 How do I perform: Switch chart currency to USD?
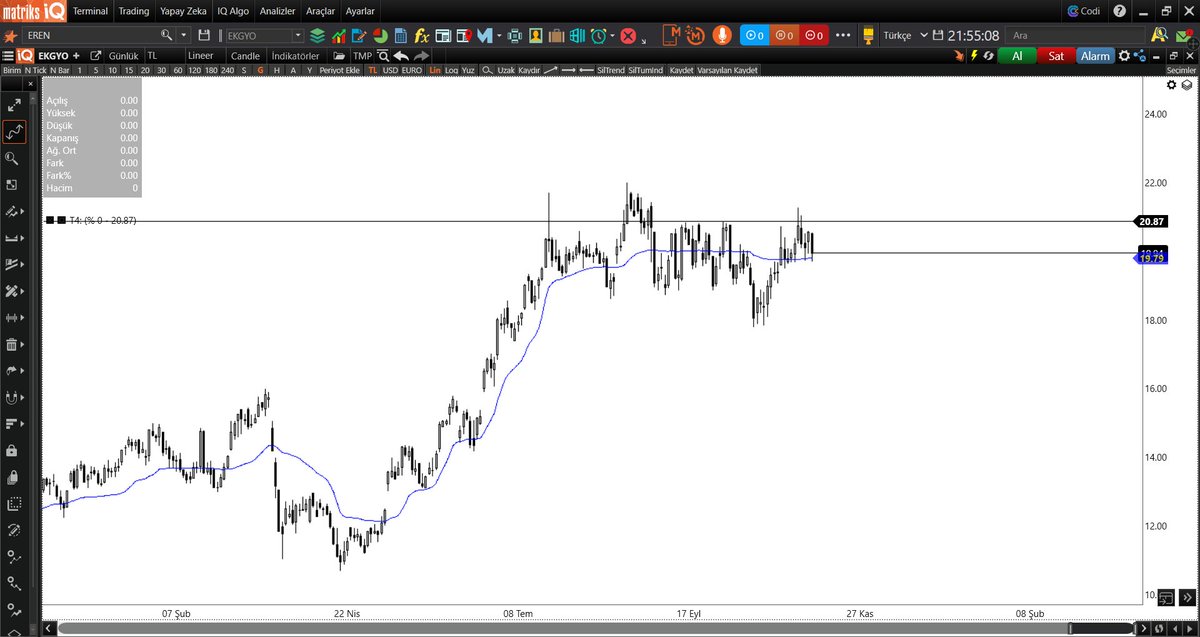(390, 71)
